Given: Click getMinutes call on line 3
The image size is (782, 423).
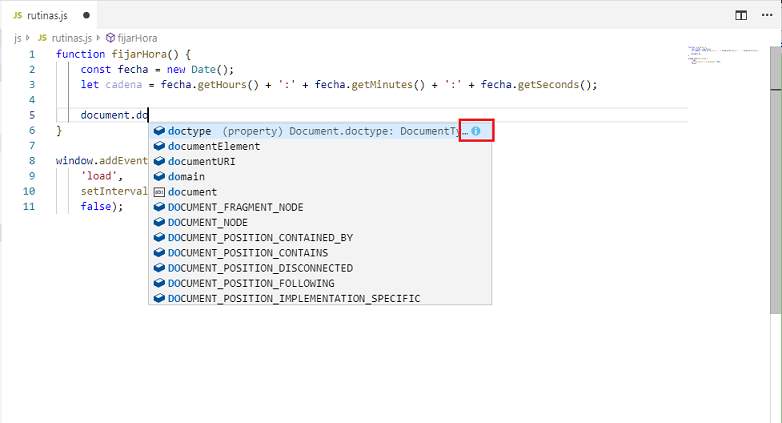Looking at the screenshot, I should click(x=388, y=84).
